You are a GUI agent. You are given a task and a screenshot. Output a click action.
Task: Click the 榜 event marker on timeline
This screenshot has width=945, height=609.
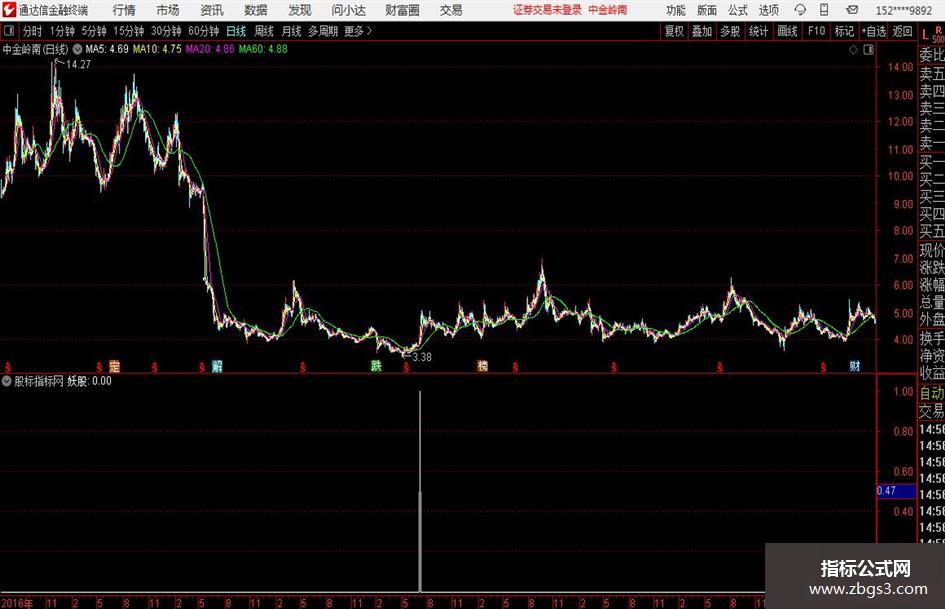click(482, 365)
